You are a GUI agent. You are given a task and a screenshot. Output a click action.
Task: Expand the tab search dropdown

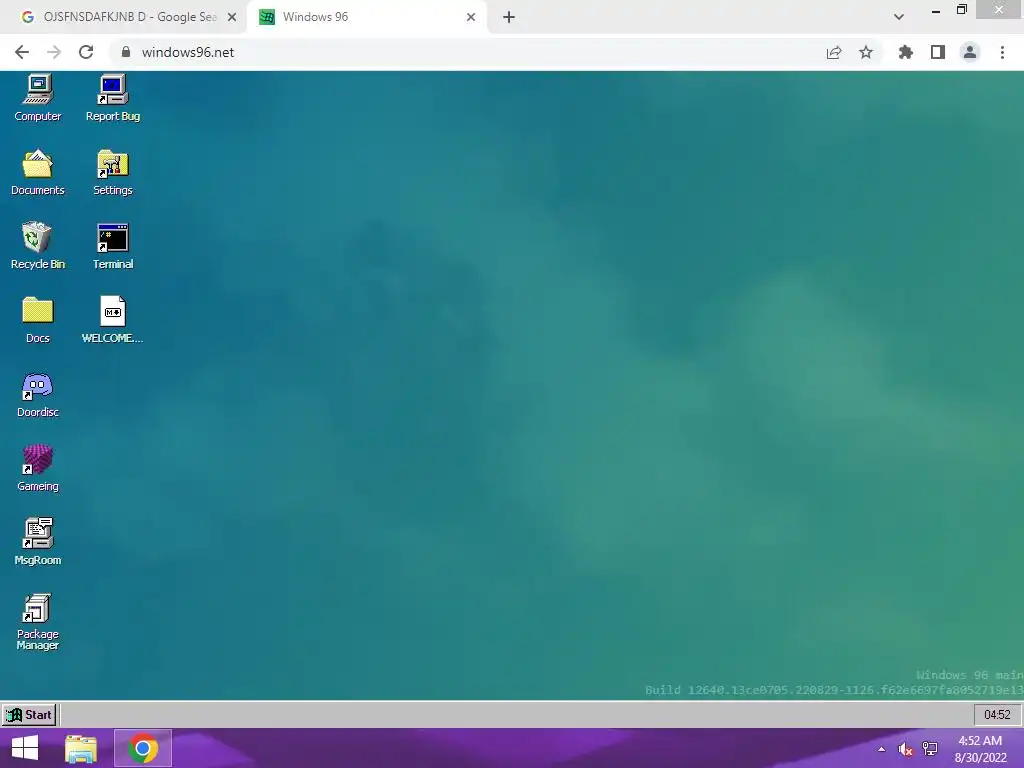pyautogui.click(x=899, y=17)
